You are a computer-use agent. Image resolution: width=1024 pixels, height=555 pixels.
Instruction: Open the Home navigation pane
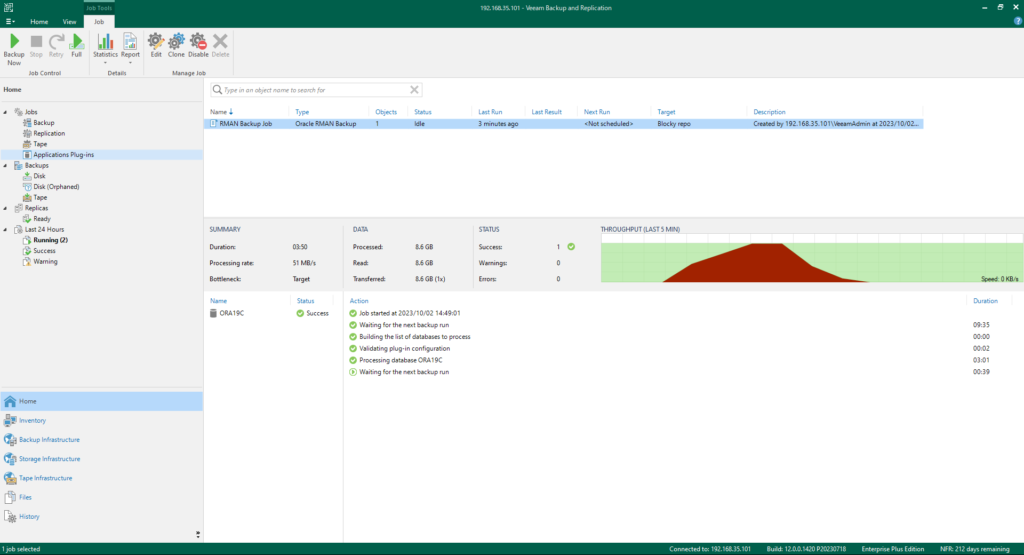tap(102, 402)
